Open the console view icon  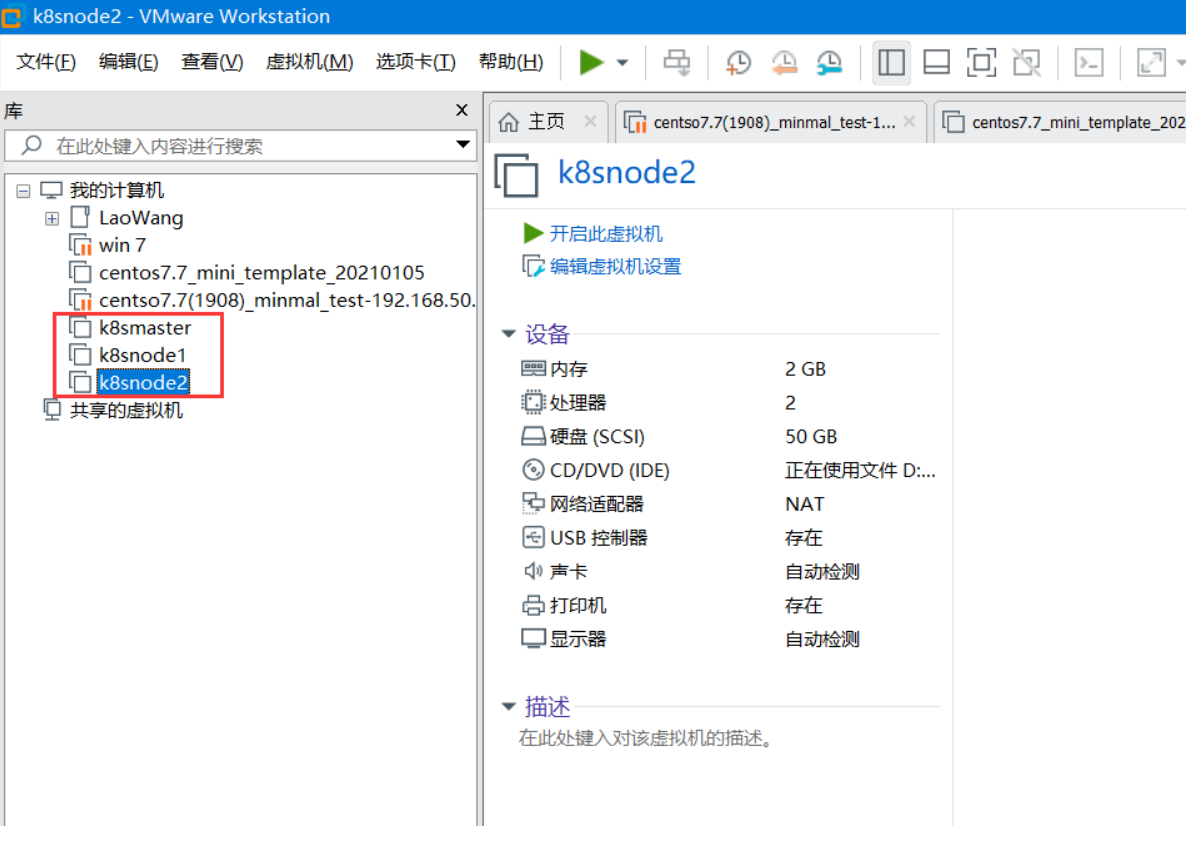[x=1089, y=63]
